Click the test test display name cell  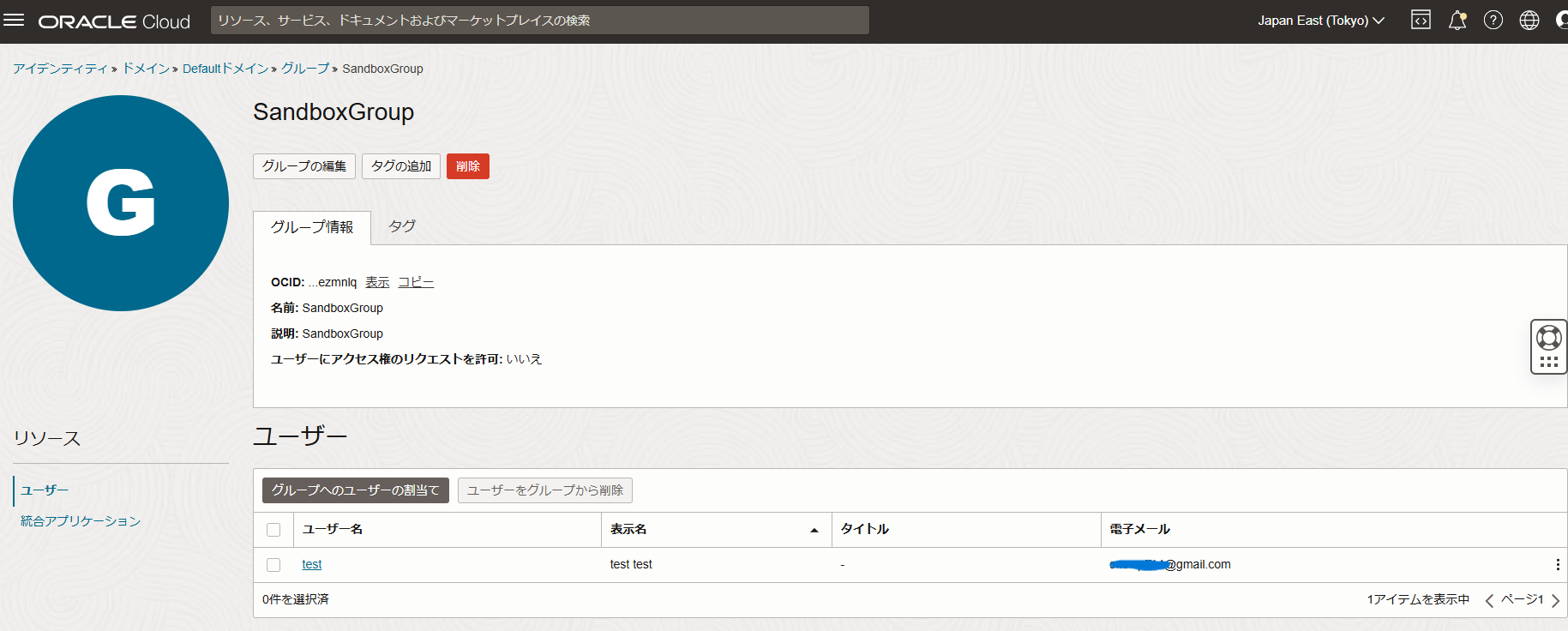[x=631, y=564]
